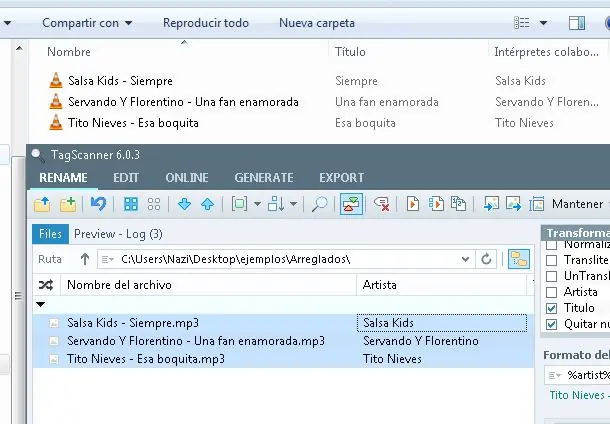Viewport: 610px width, 424px height.
Task: Switch to the GENERATE tab
Action: coord(264,178)
